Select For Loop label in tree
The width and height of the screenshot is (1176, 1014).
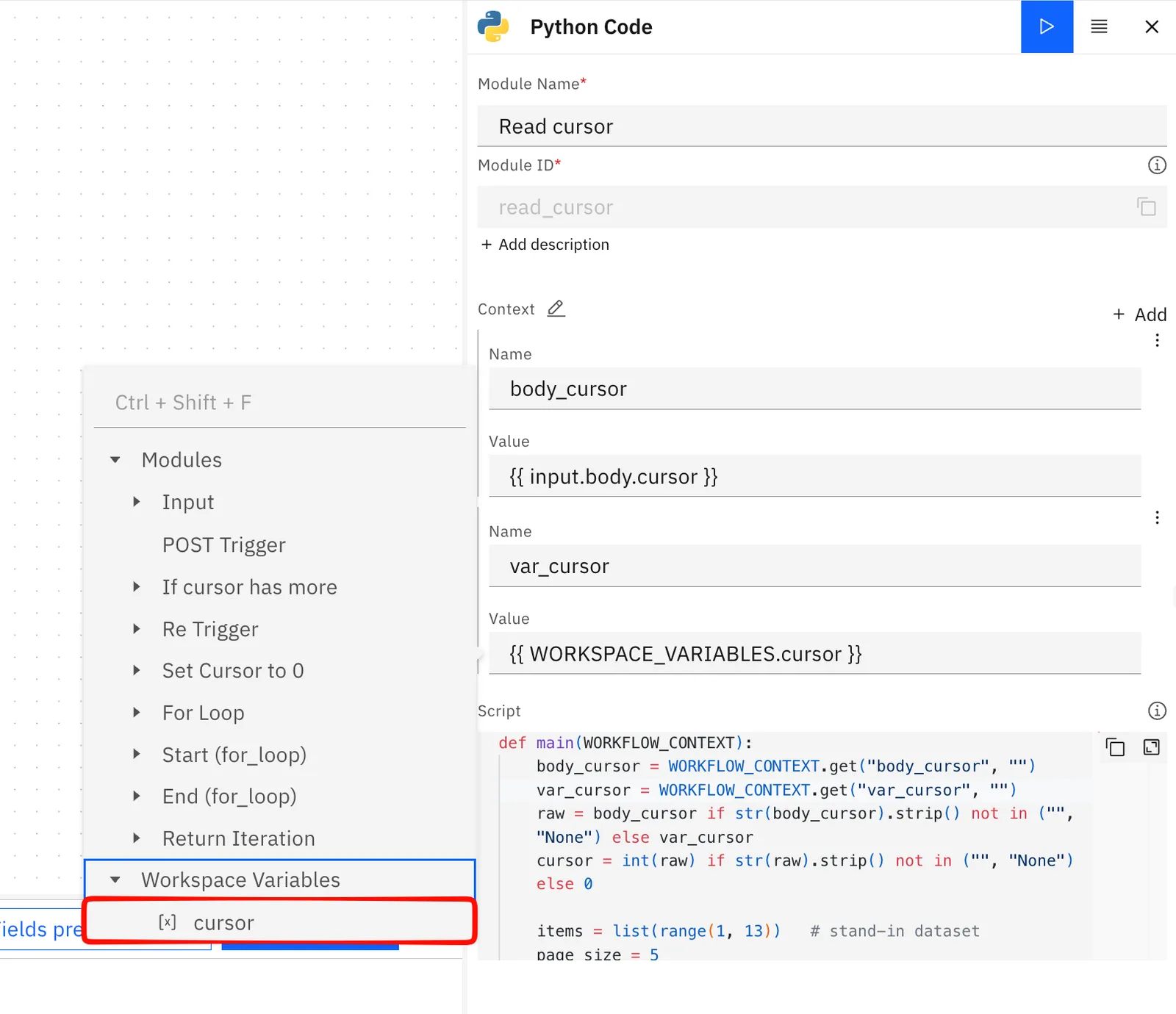point(203,713)
